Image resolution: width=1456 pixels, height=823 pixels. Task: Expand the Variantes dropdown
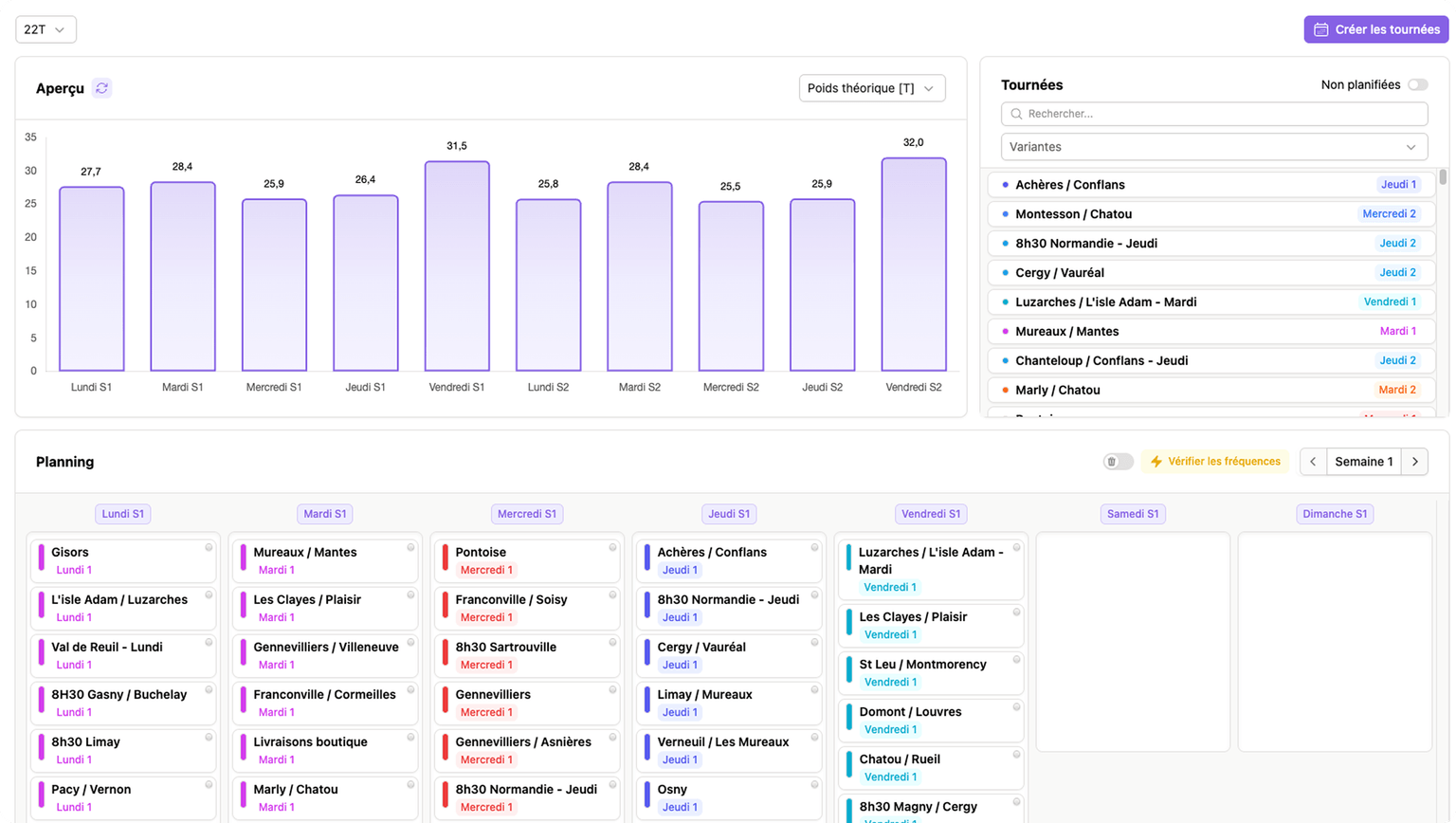click(x=1213, y=147)
